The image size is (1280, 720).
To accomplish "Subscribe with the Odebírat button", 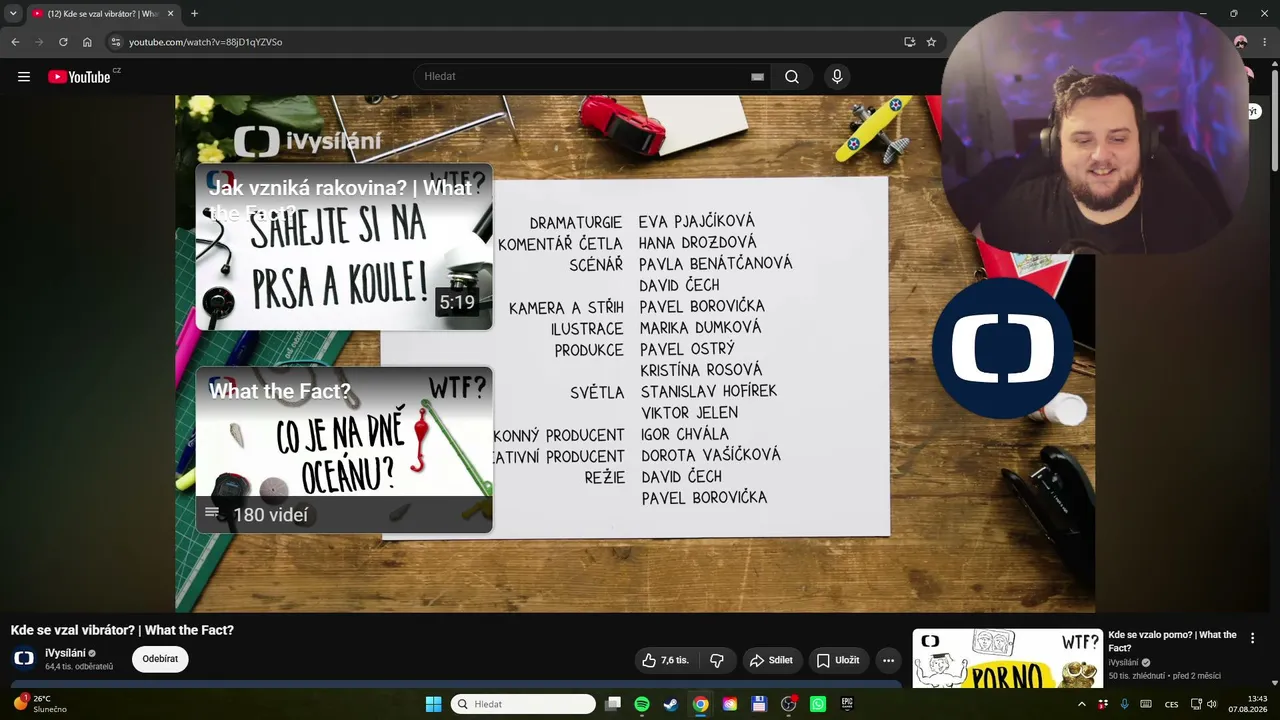I will coord(160,659).
